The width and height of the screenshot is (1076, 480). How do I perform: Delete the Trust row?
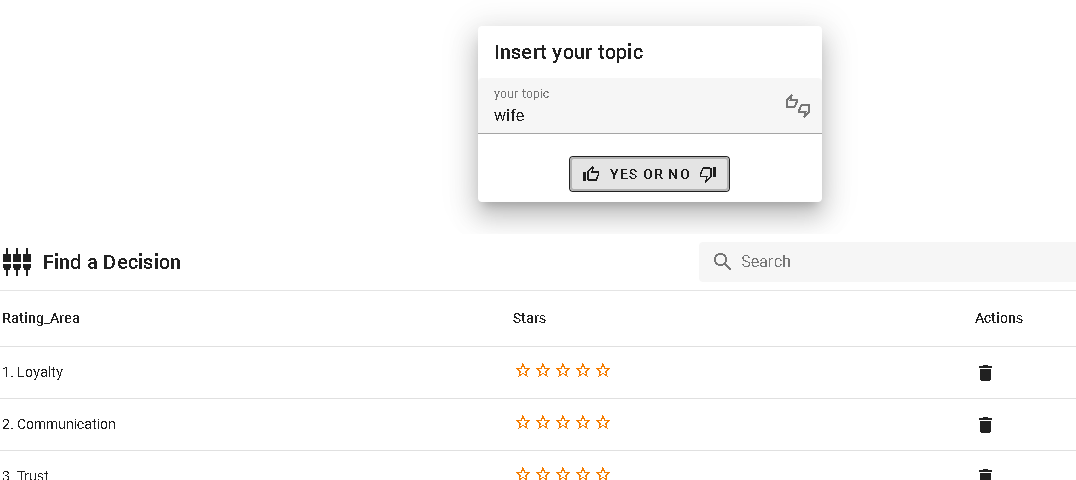pos(985,475)
